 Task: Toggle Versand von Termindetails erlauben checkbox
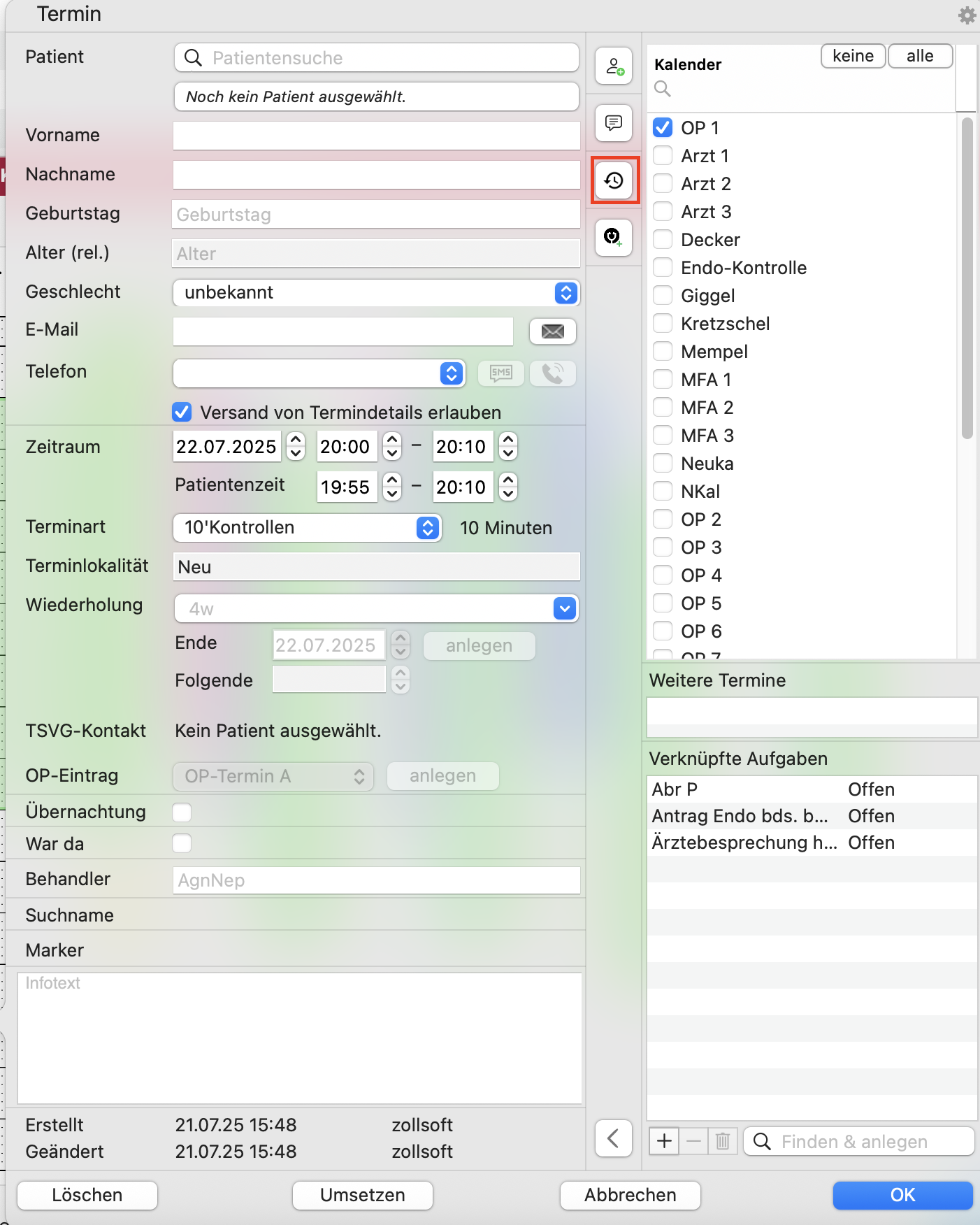click(182, 413)
